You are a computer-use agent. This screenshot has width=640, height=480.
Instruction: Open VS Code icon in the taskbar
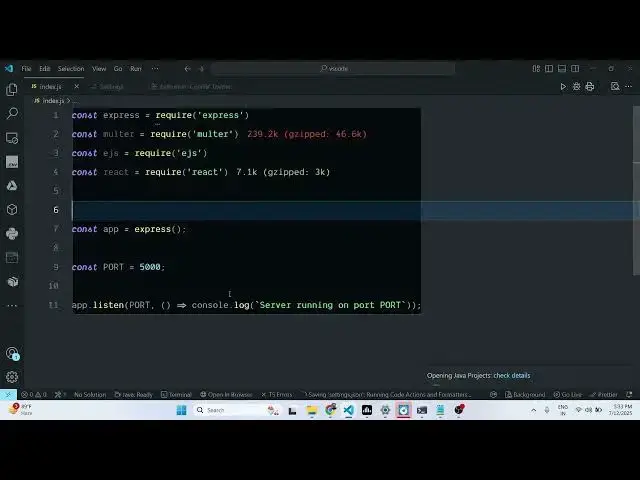(x=348, y=410)
